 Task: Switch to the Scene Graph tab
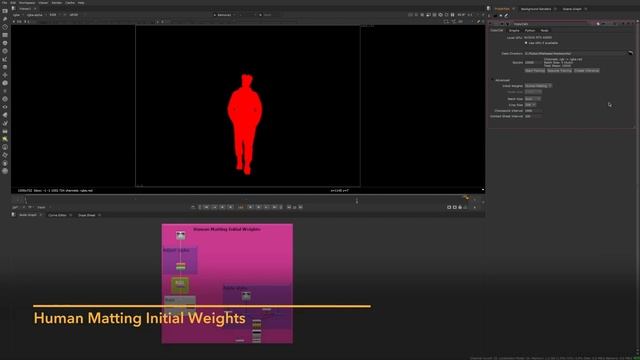point(572,9)
